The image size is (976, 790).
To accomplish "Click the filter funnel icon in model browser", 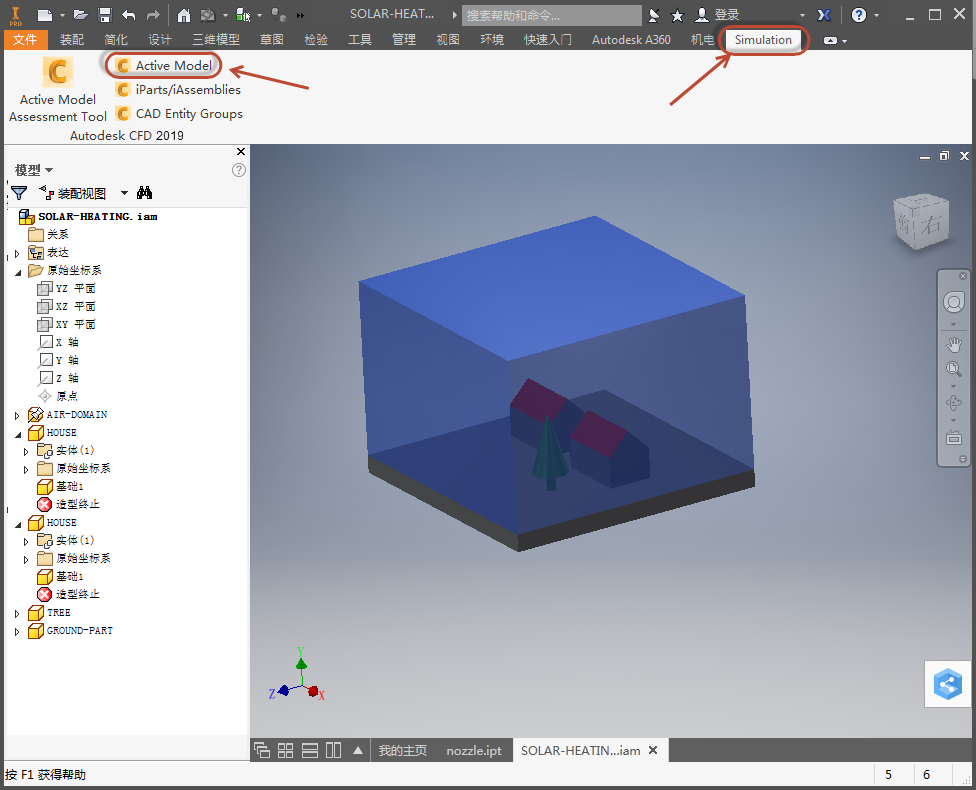I will [x=19, y=193].
